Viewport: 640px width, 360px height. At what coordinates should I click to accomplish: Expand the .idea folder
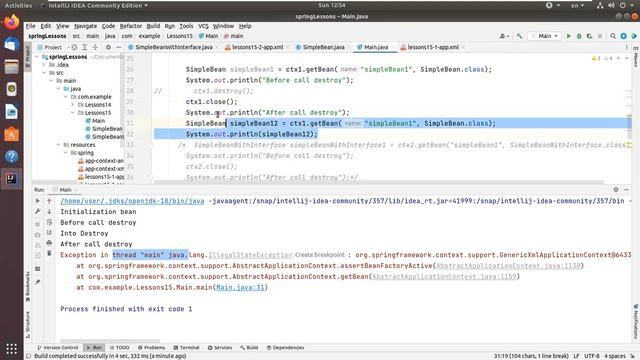tap(44, 65)
